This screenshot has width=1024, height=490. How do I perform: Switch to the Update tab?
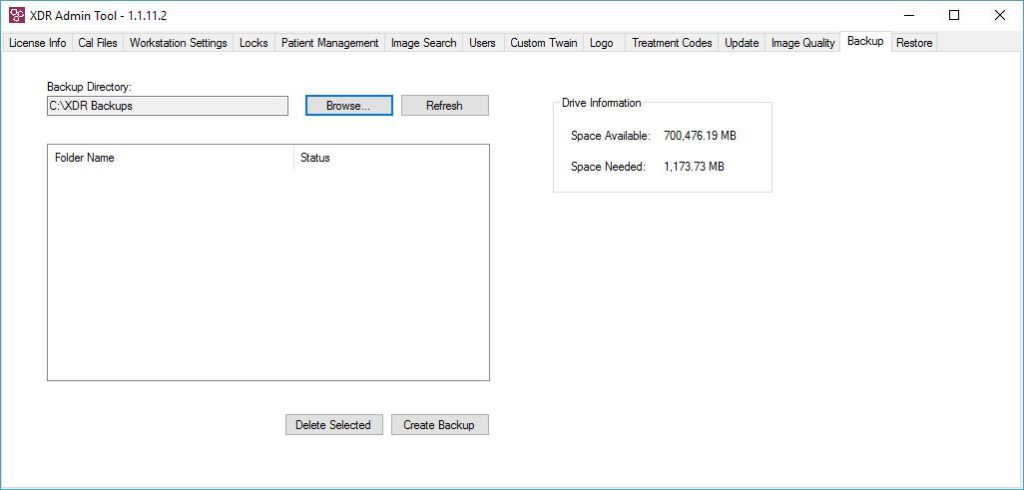(741, 43)
